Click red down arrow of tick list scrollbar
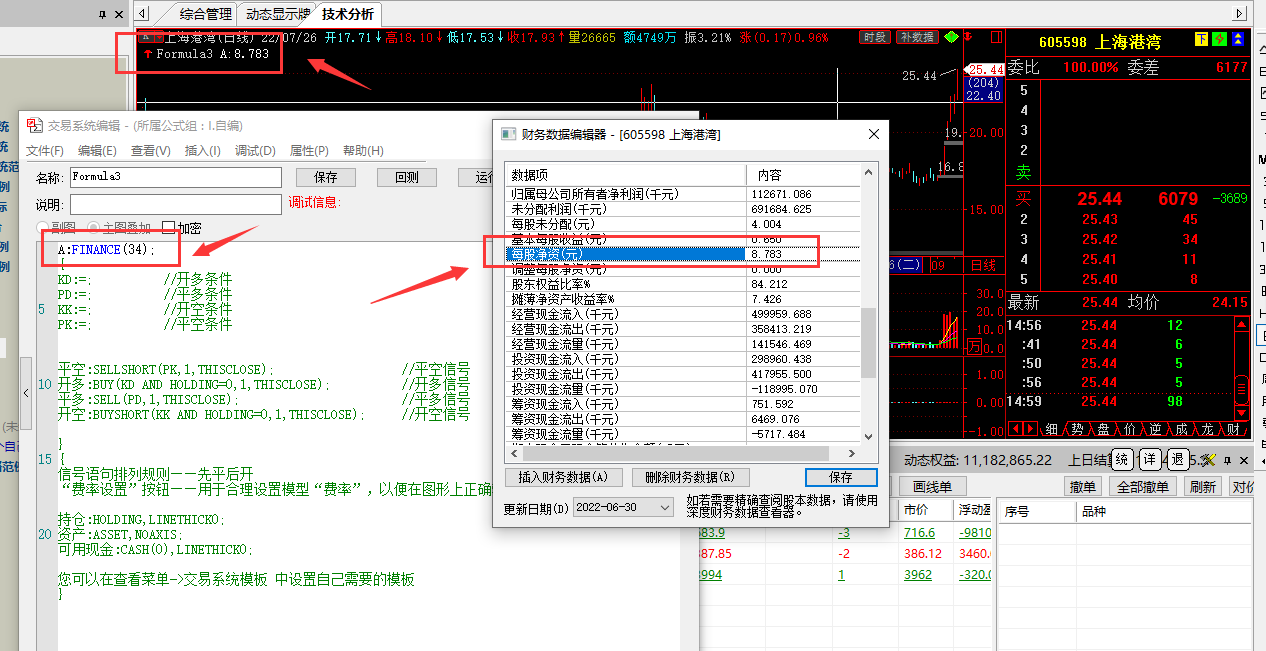Screen dimensions: 1266x651 pos(1241,412)
